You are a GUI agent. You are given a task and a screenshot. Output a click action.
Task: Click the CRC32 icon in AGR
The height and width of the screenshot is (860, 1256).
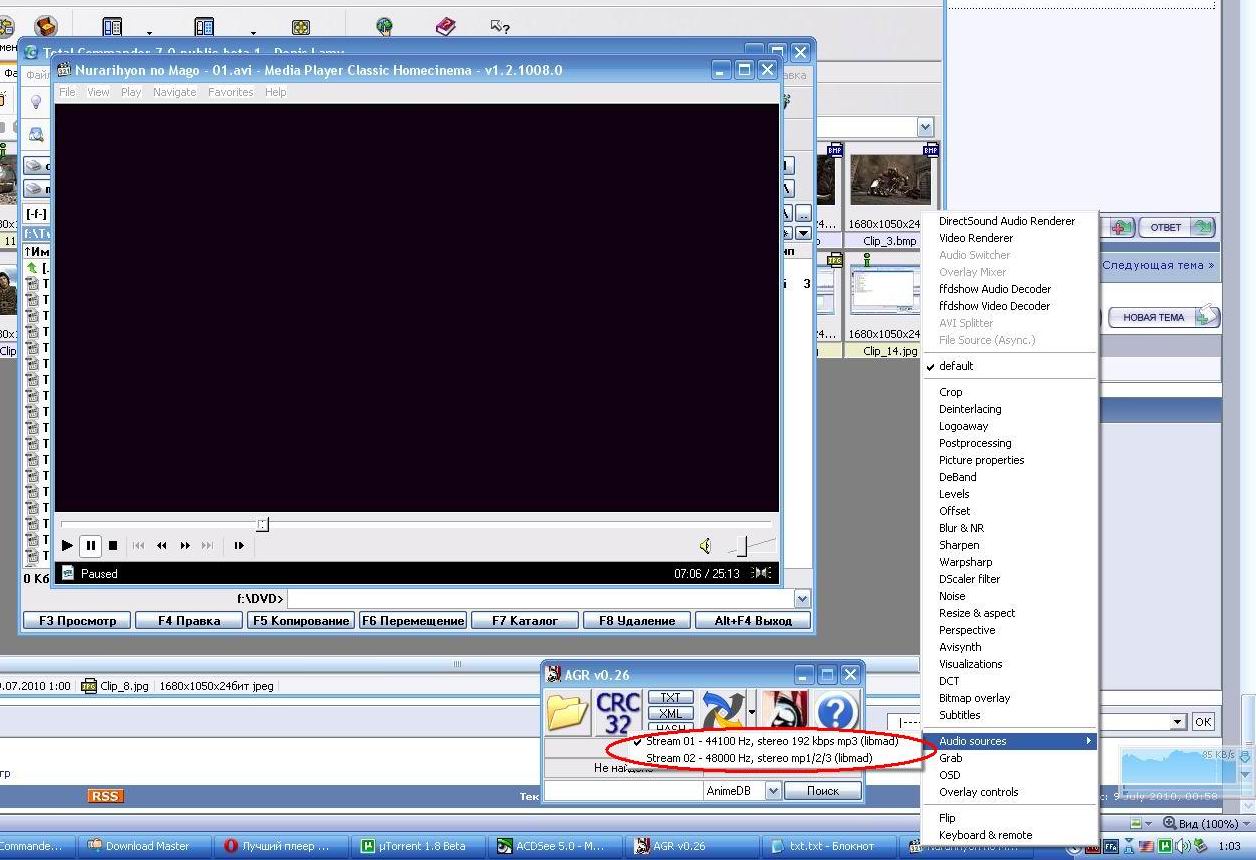[618, 712]
